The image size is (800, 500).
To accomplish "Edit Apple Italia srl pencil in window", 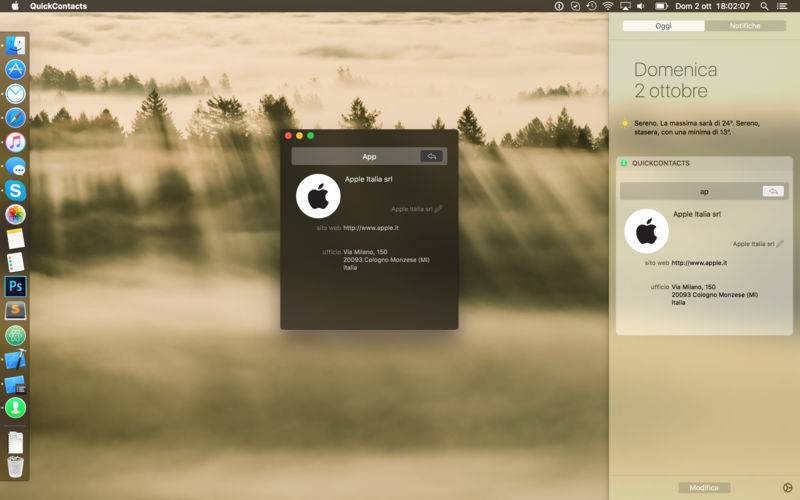I will [x=438, y=209].
